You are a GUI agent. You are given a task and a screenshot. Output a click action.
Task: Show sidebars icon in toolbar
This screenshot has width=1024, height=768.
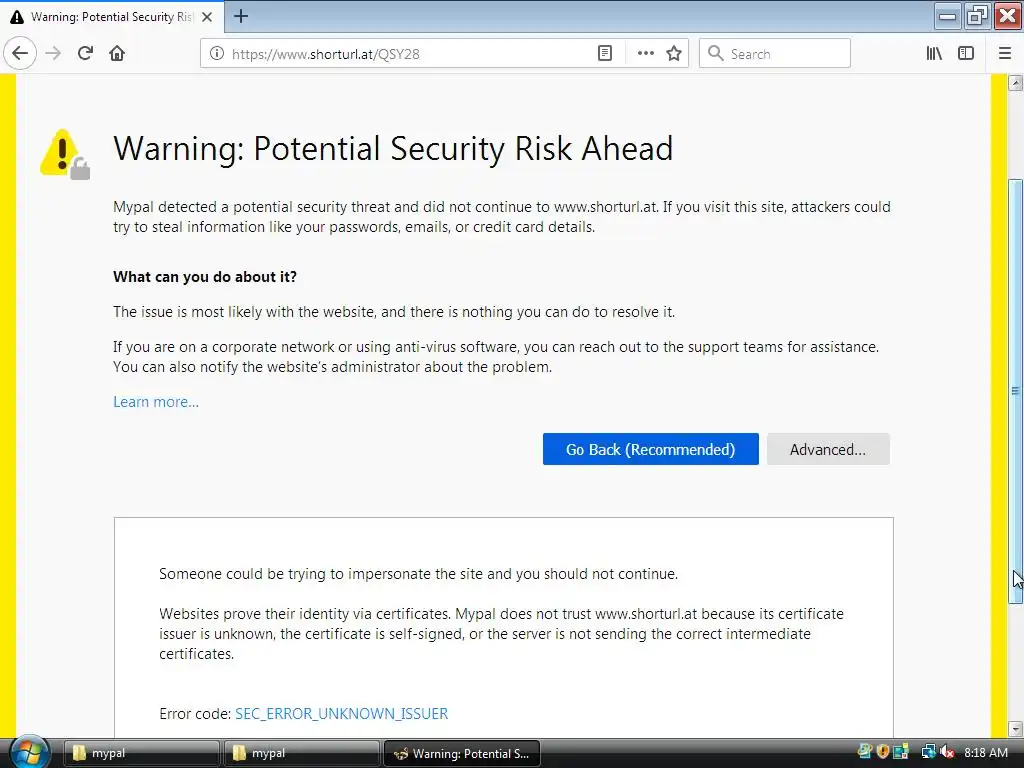click(966, 54)
